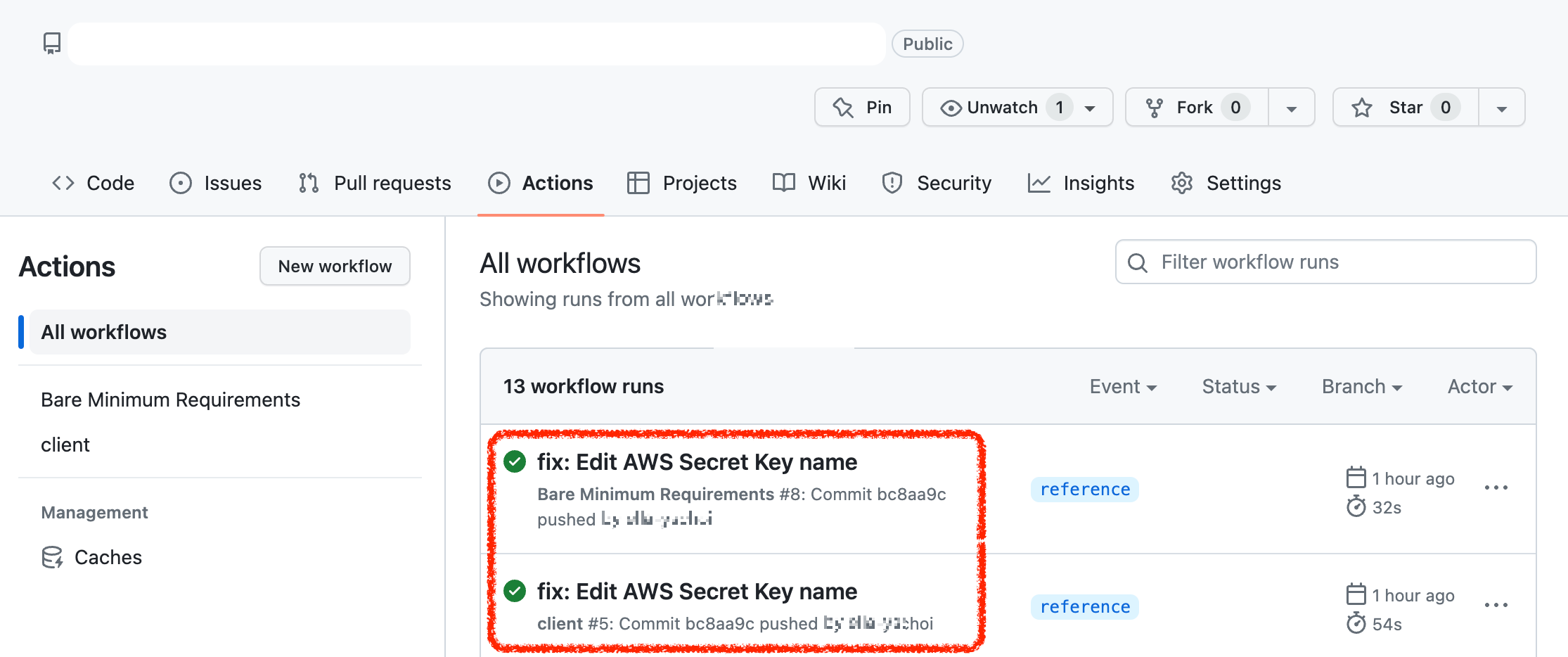This screenshot has height=657, width=1568.
Task: Click the Public visibility badge
Action: [x=927, y=44]
